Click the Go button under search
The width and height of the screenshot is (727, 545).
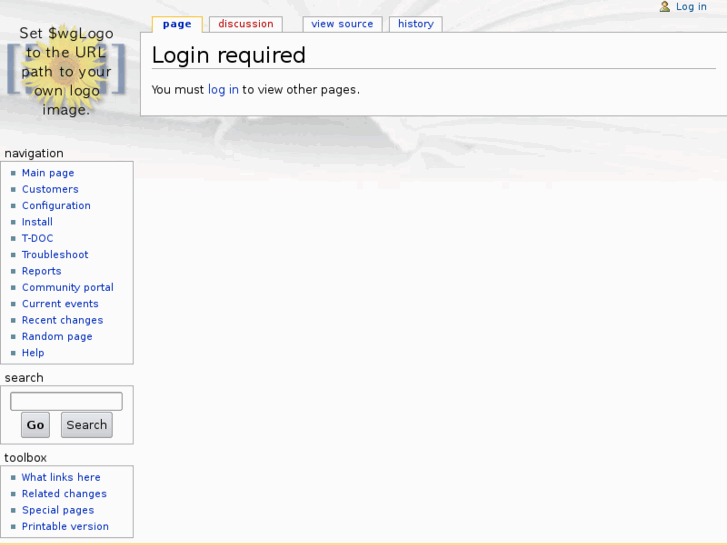[x=35, y=425]
